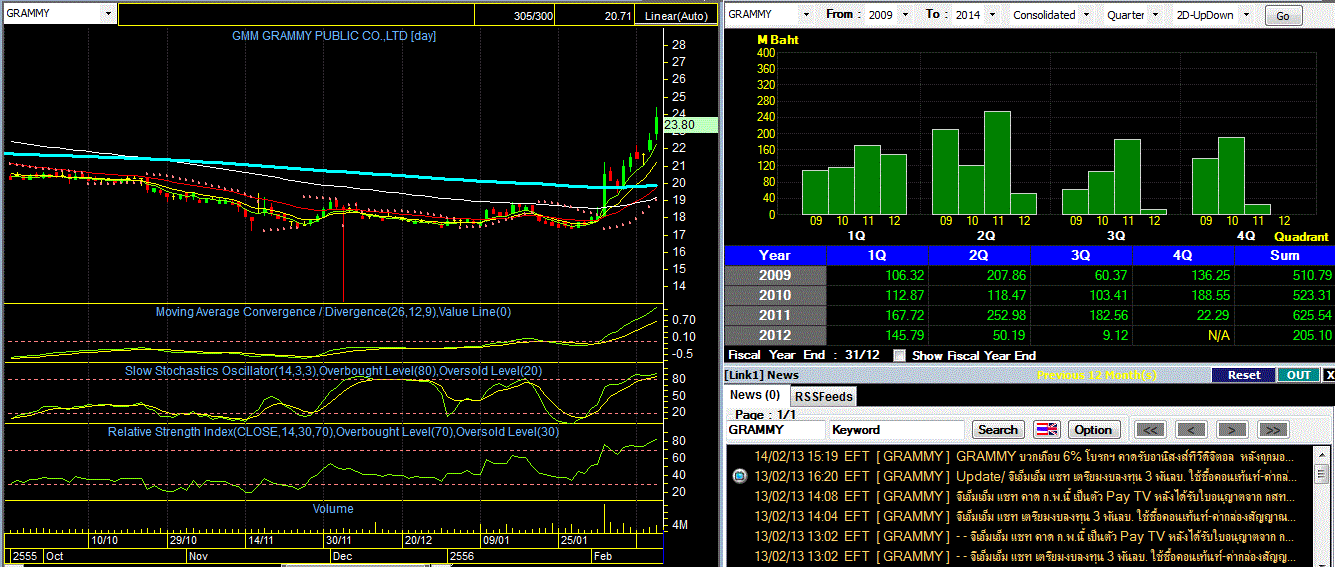Select the 2009 row header
1335x567 pixels.
click(775, 275)
